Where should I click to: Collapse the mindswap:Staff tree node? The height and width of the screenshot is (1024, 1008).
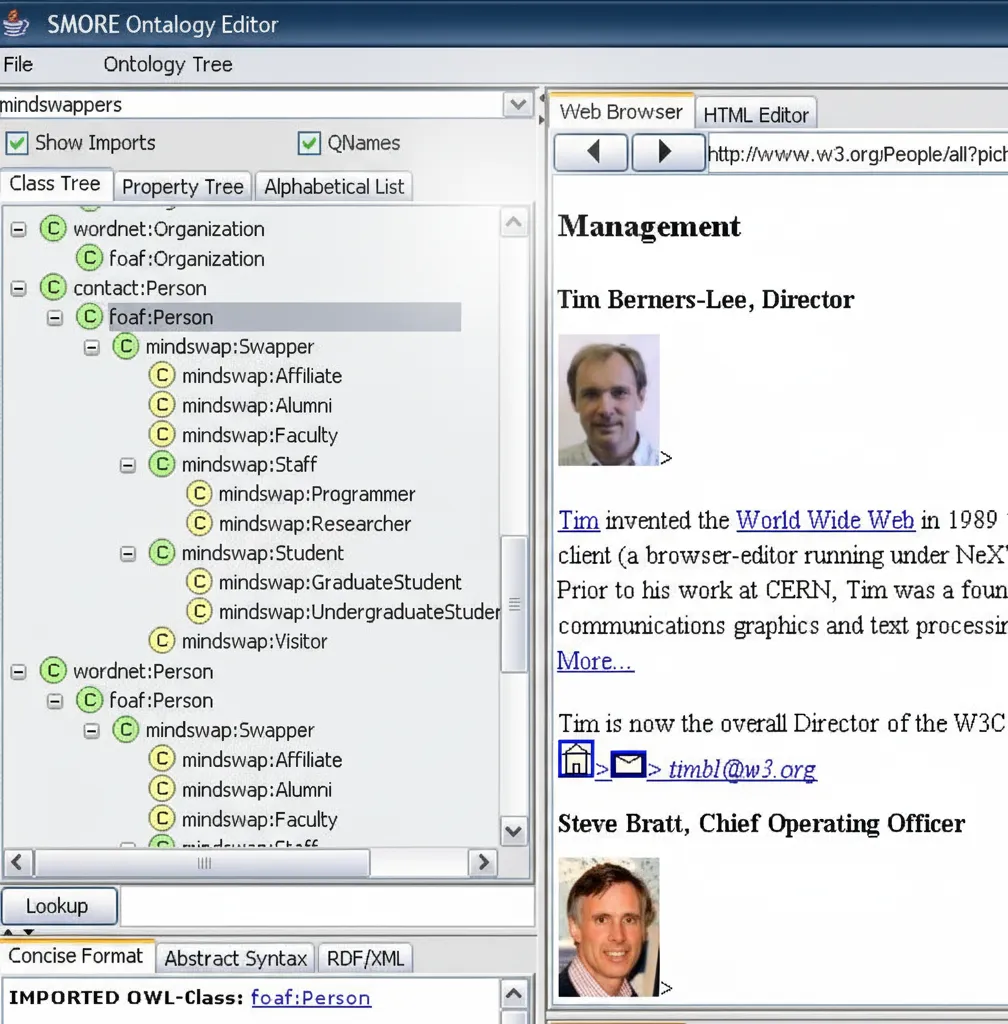[128, 465]
